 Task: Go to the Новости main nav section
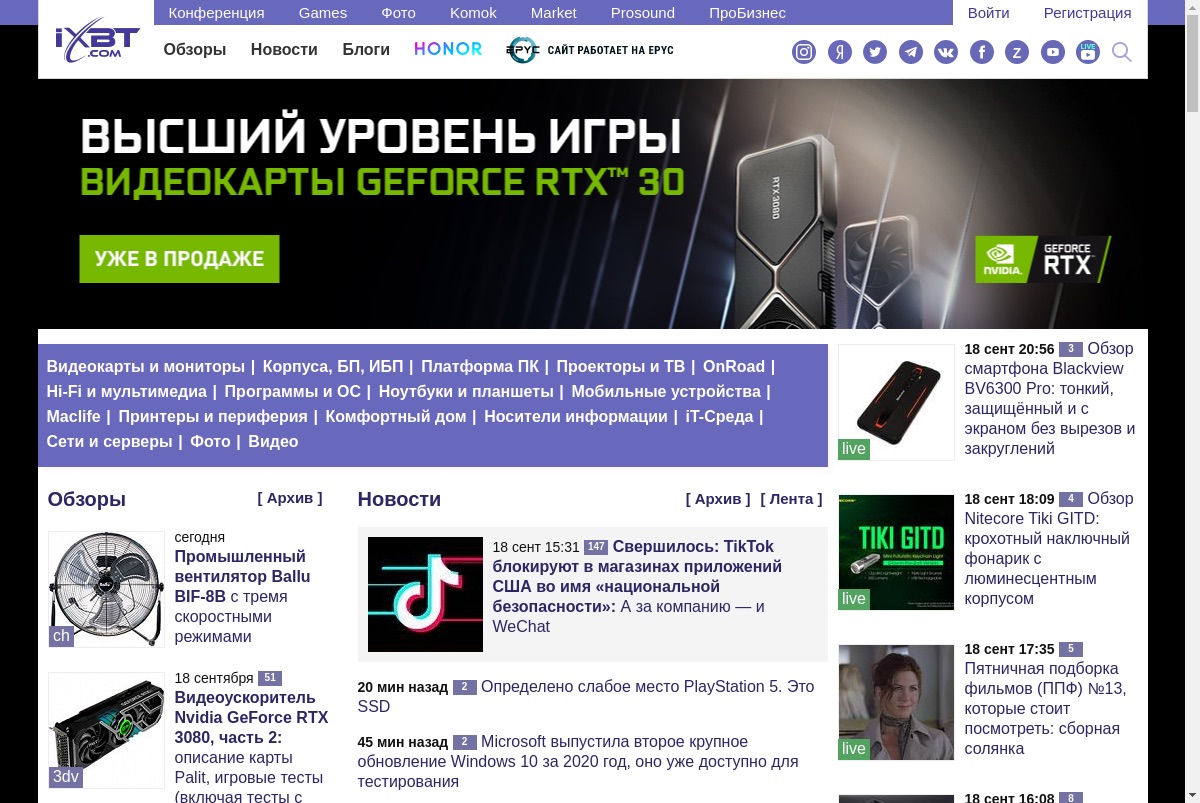tap(284, 49)
